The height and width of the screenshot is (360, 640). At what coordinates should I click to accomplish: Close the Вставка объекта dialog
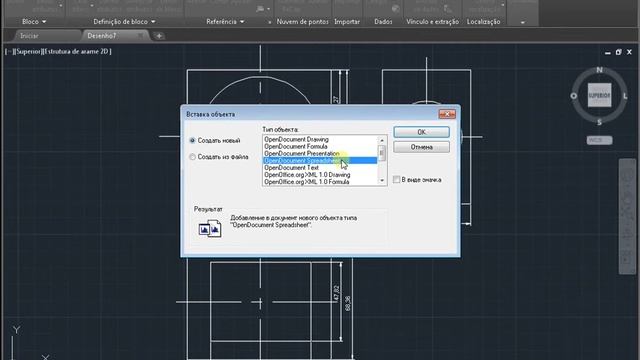tap(447, 114)
